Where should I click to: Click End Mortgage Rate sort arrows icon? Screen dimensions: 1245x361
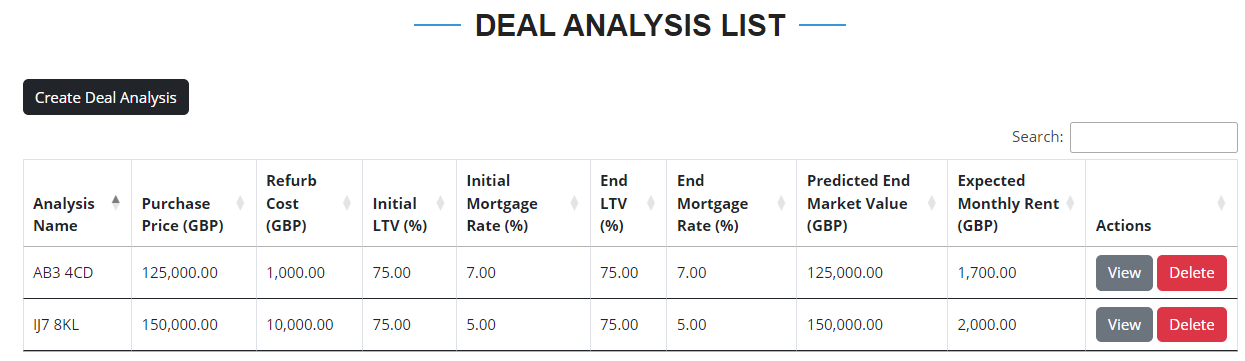click(x=782, y=203)
